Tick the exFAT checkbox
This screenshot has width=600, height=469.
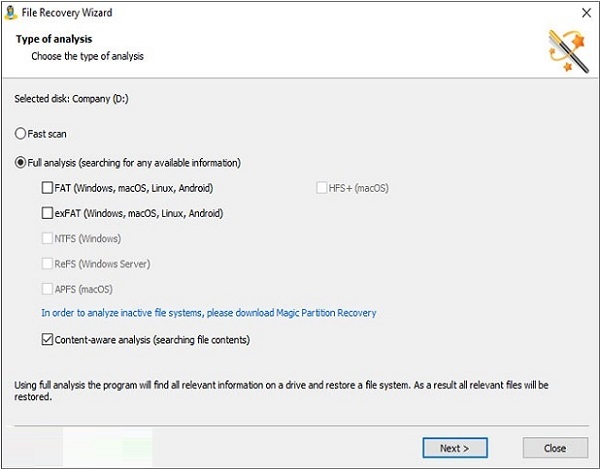tap(48, 213)
